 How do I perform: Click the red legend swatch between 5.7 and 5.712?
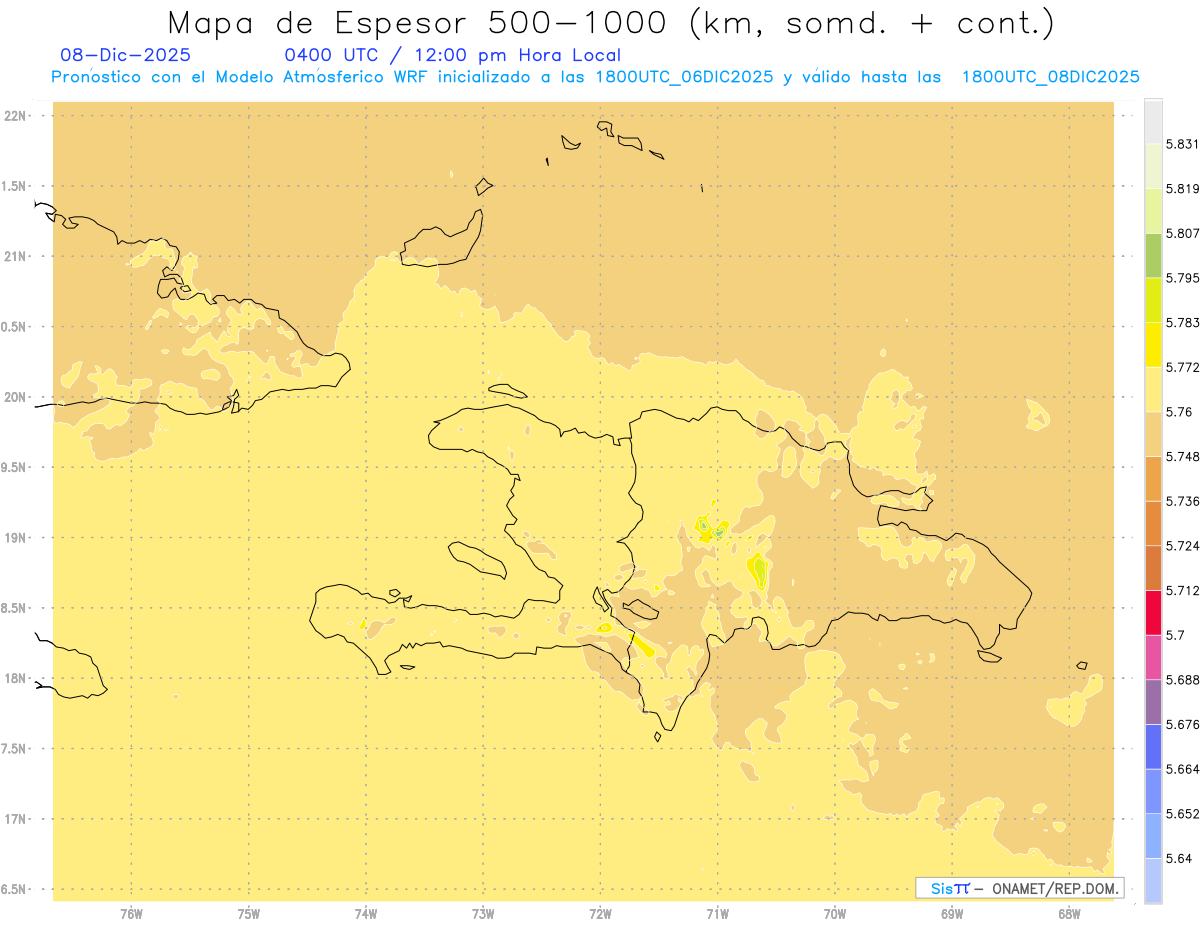1153,612
